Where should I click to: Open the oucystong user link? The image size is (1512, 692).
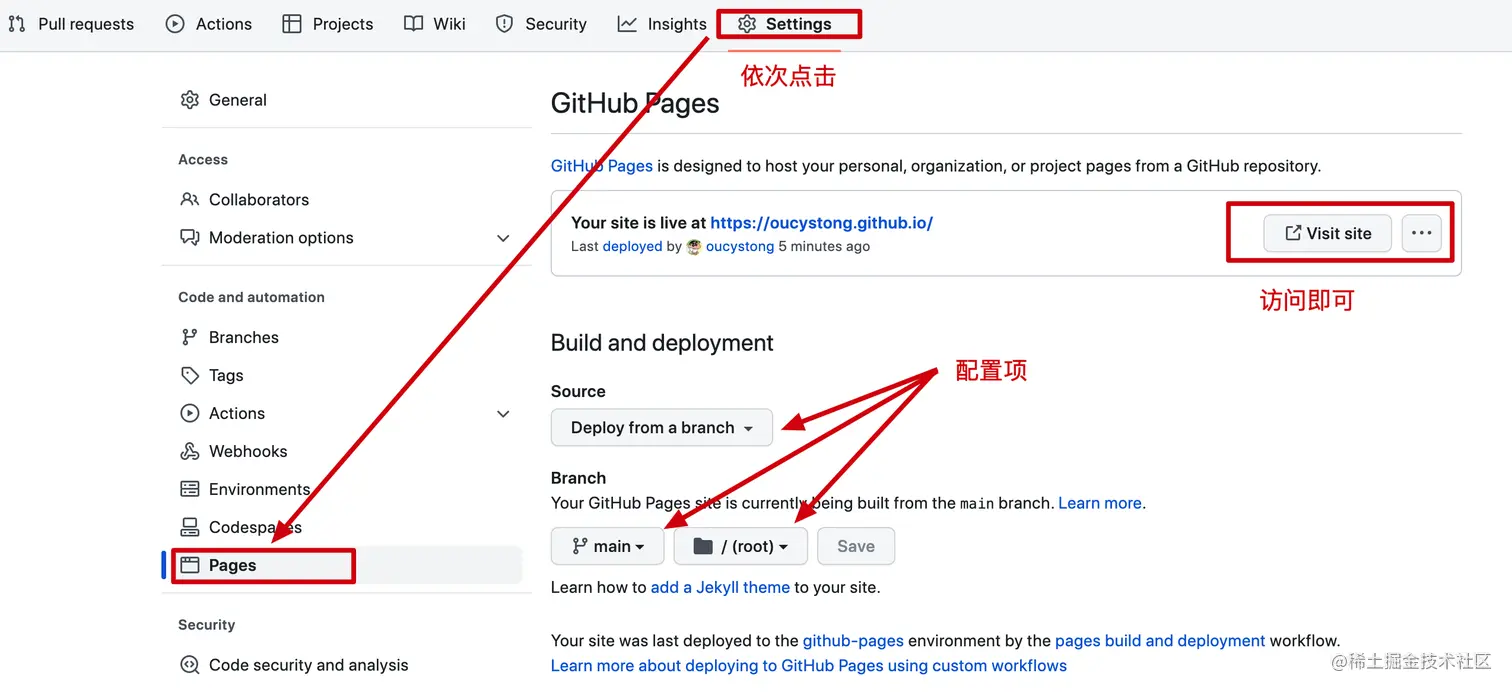[740, 247]
